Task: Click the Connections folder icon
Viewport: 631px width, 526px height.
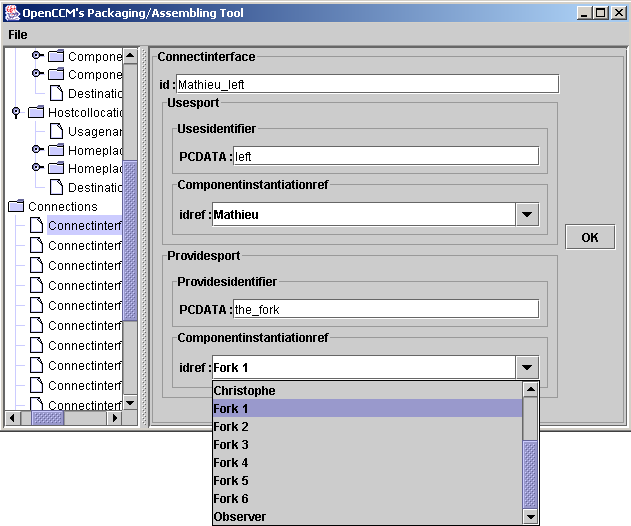Action: coord(16,206)
